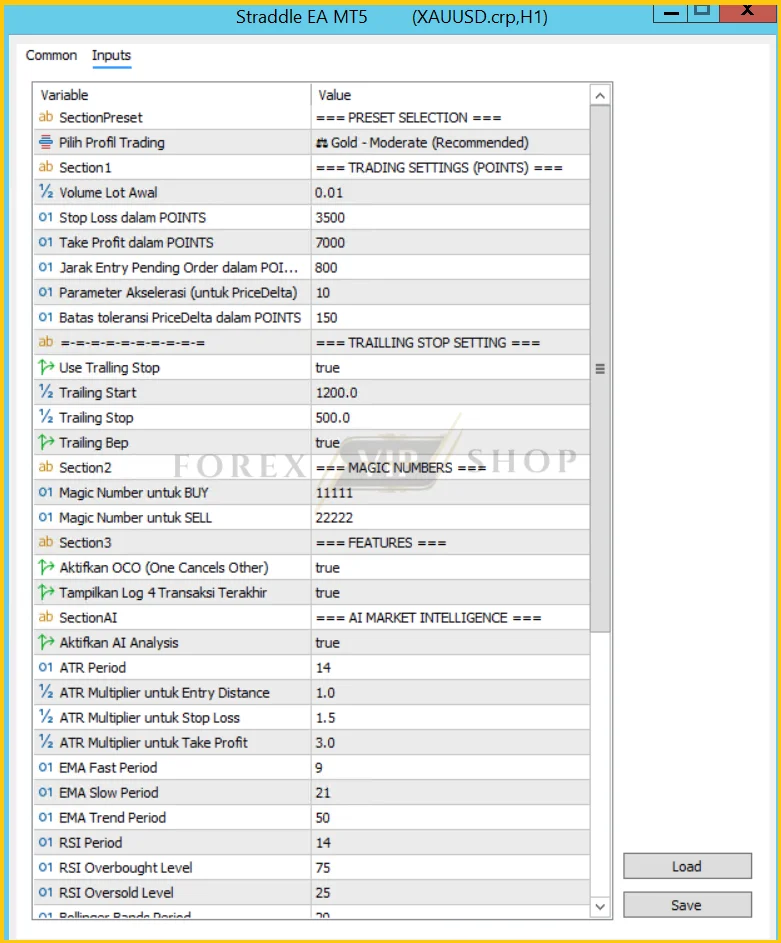Click the boolean icon beside Trailing Bep
Image resolution: width=781 pixels, height=943 pixels.
pos(46,443)
